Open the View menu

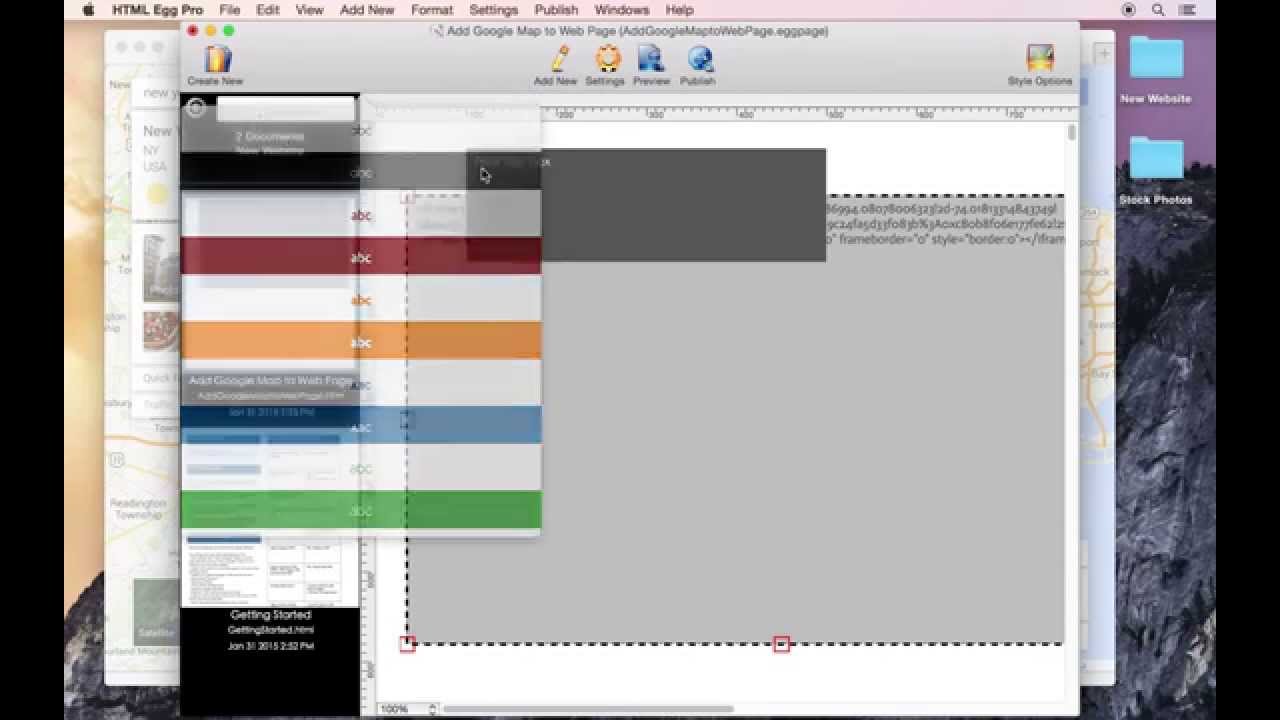[x=310, y=10]
